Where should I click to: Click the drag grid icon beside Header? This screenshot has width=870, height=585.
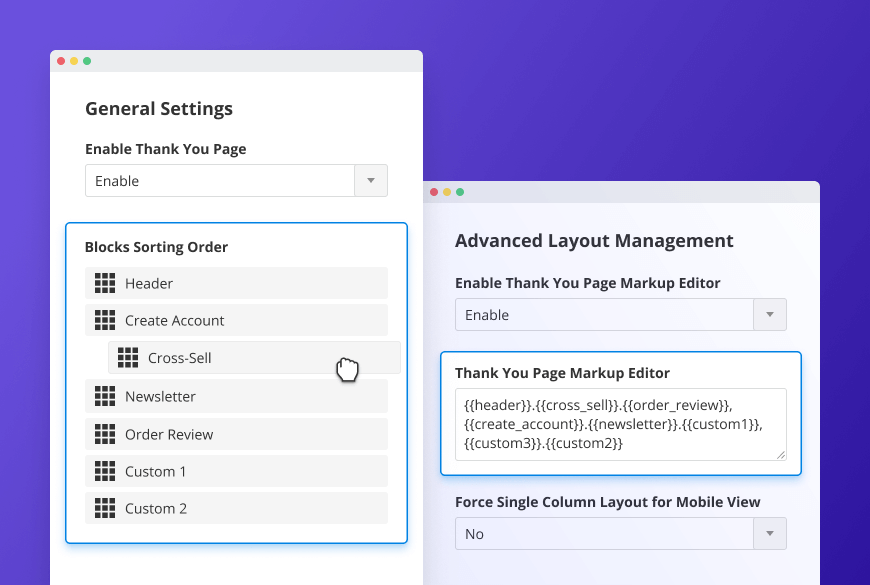pos(105,283)
